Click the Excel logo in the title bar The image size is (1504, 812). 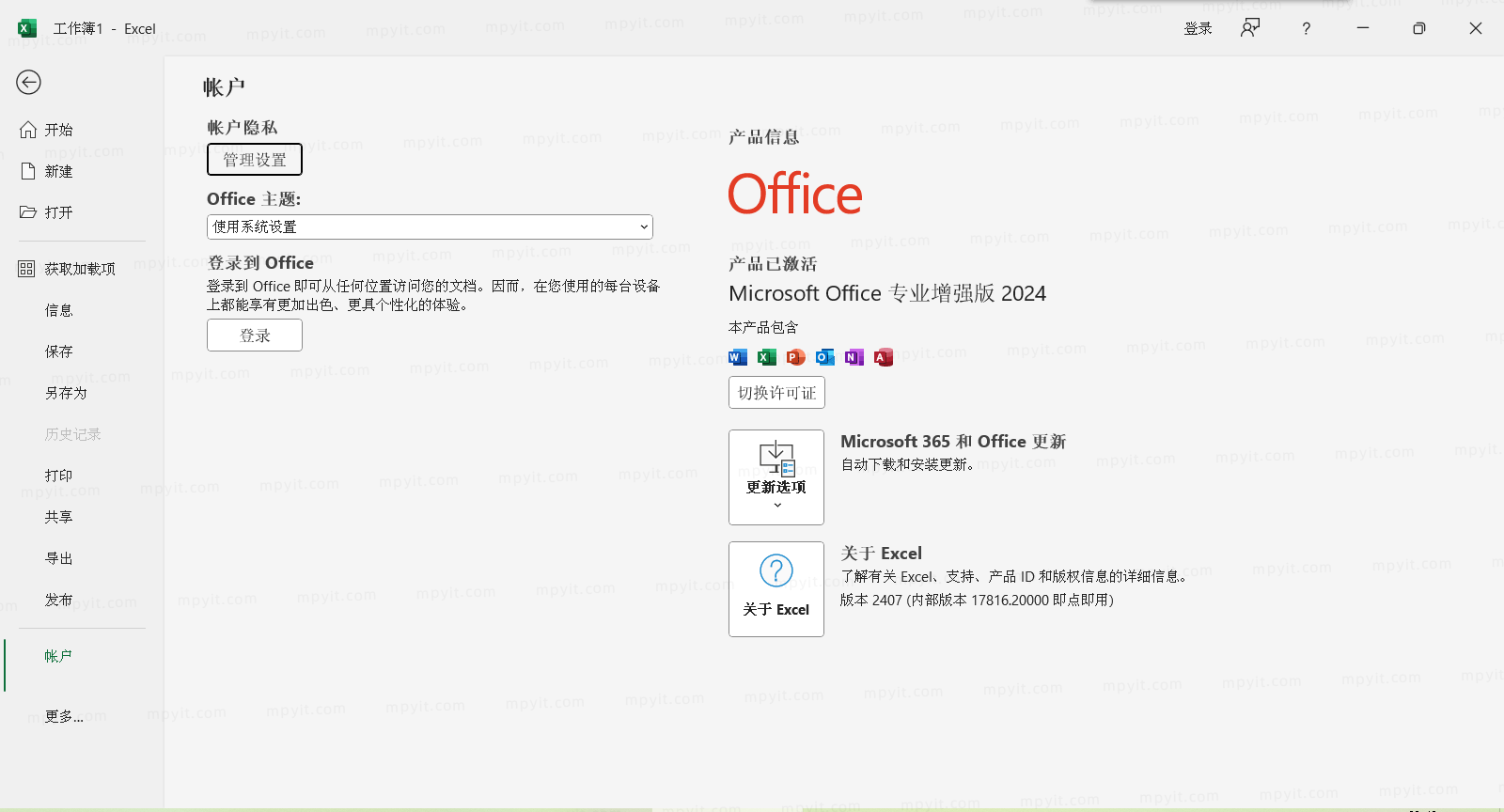pyautogui.click(x=27, y=28)
